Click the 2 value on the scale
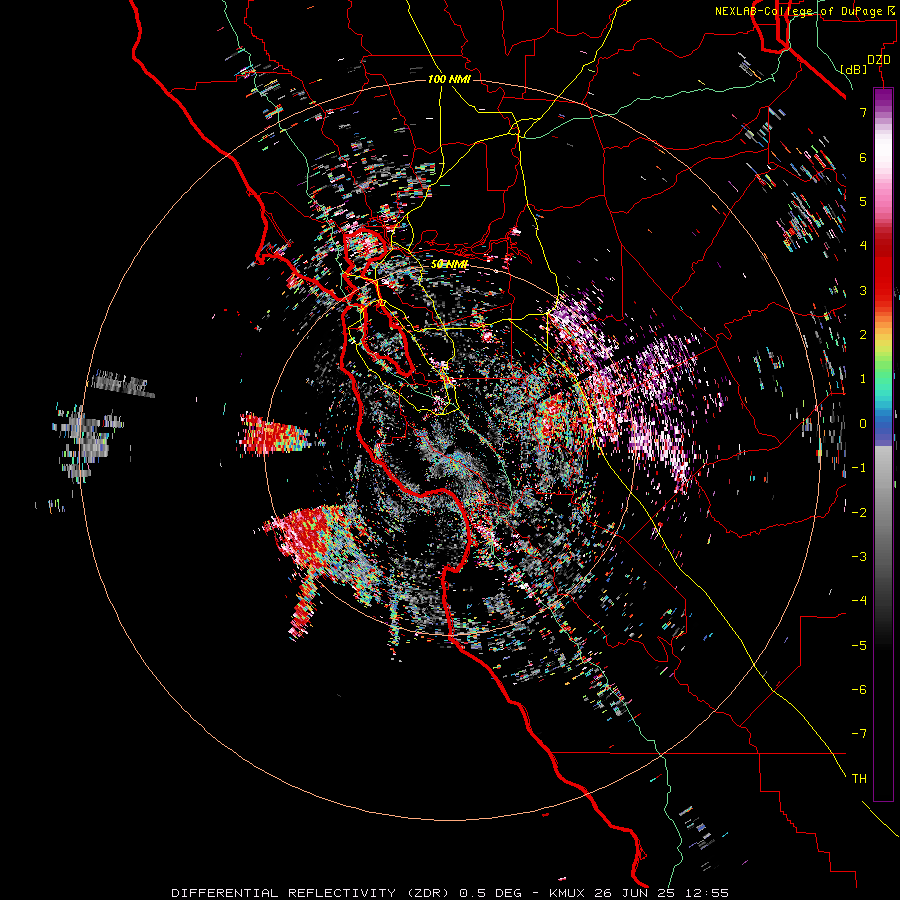Viewport: 900px width, 900px height. (863, 335)
